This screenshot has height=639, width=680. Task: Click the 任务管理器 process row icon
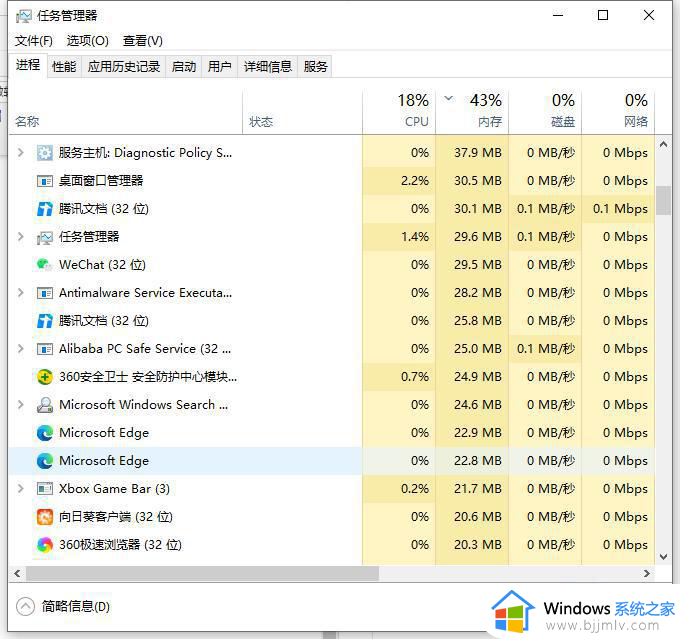45,237
